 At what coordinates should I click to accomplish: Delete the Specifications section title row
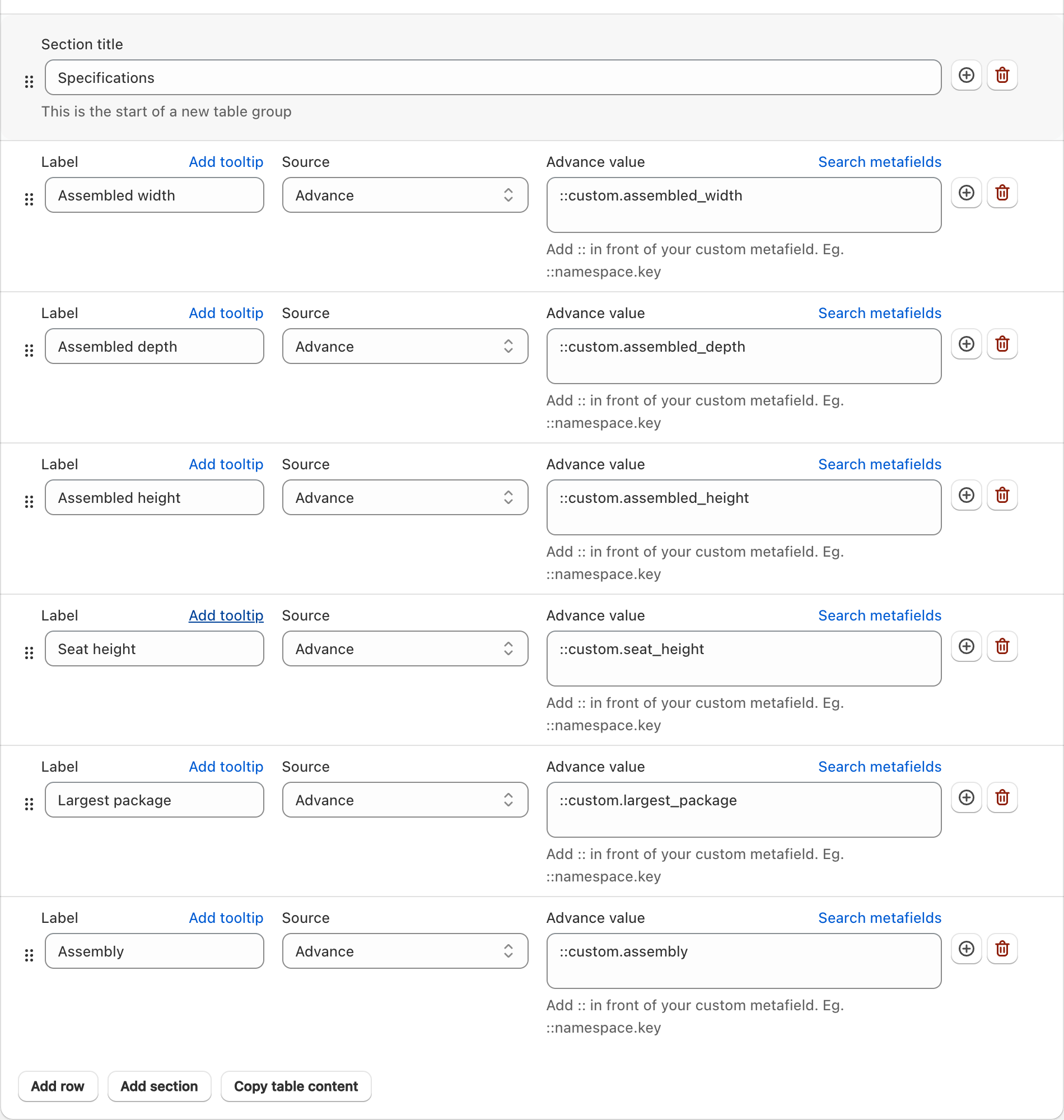pos(1002,76)
